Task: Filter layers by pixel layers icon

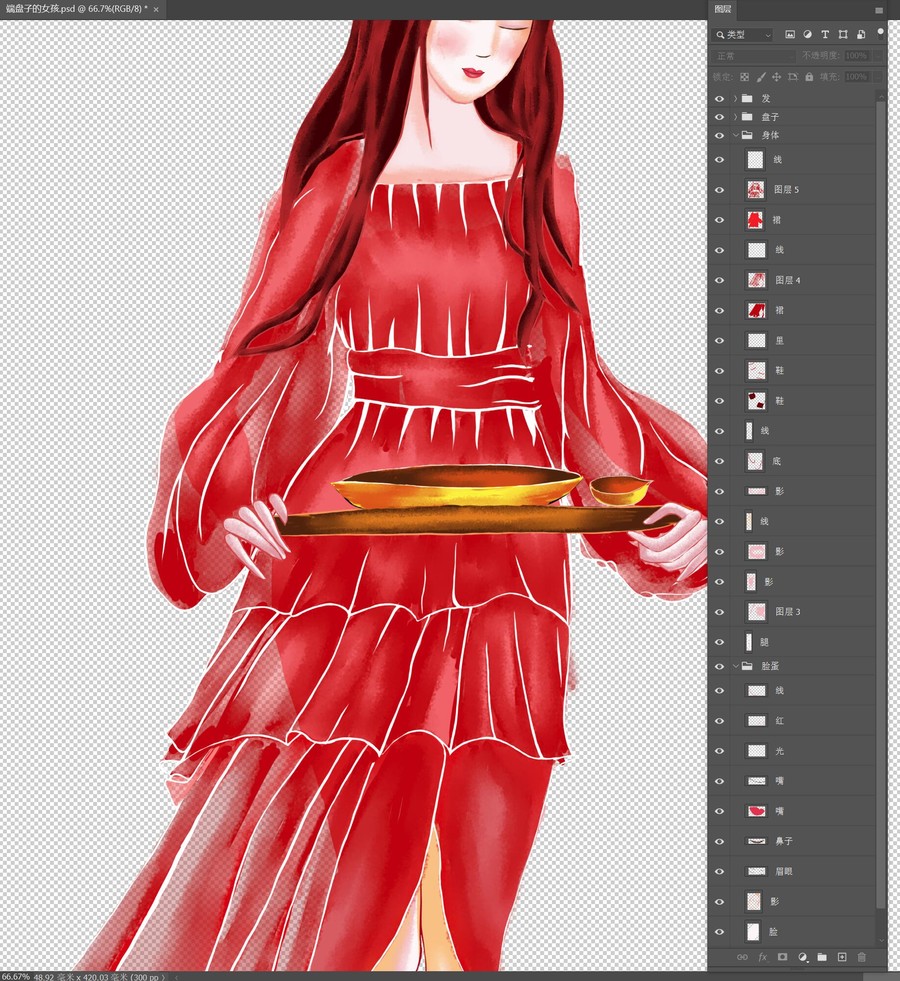Action: coord(789,34)
